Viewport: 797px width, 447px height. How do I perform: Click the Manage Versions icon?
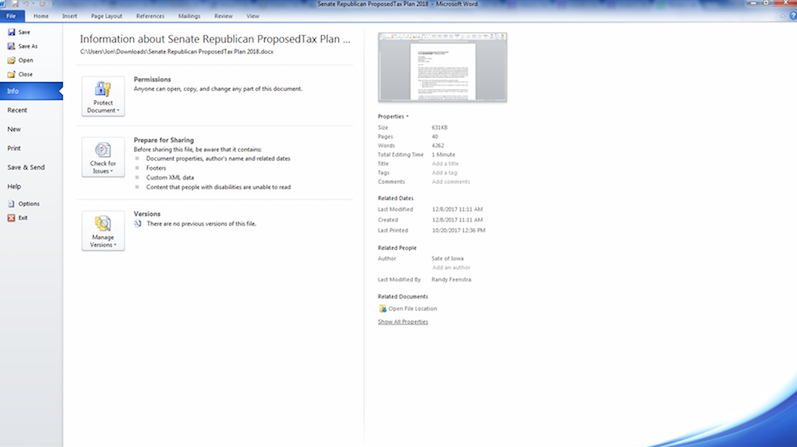point(103,224)
